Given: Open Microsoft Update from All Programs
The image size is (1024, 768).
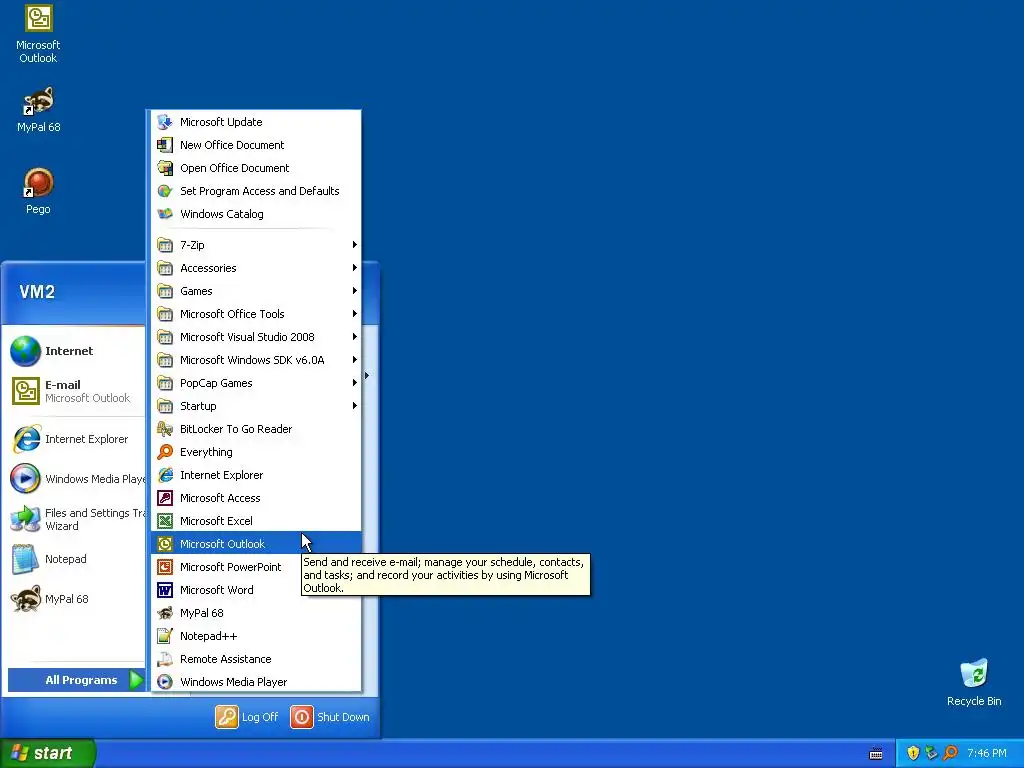Looking at the screenshot, I should click(x=256, y=122).
